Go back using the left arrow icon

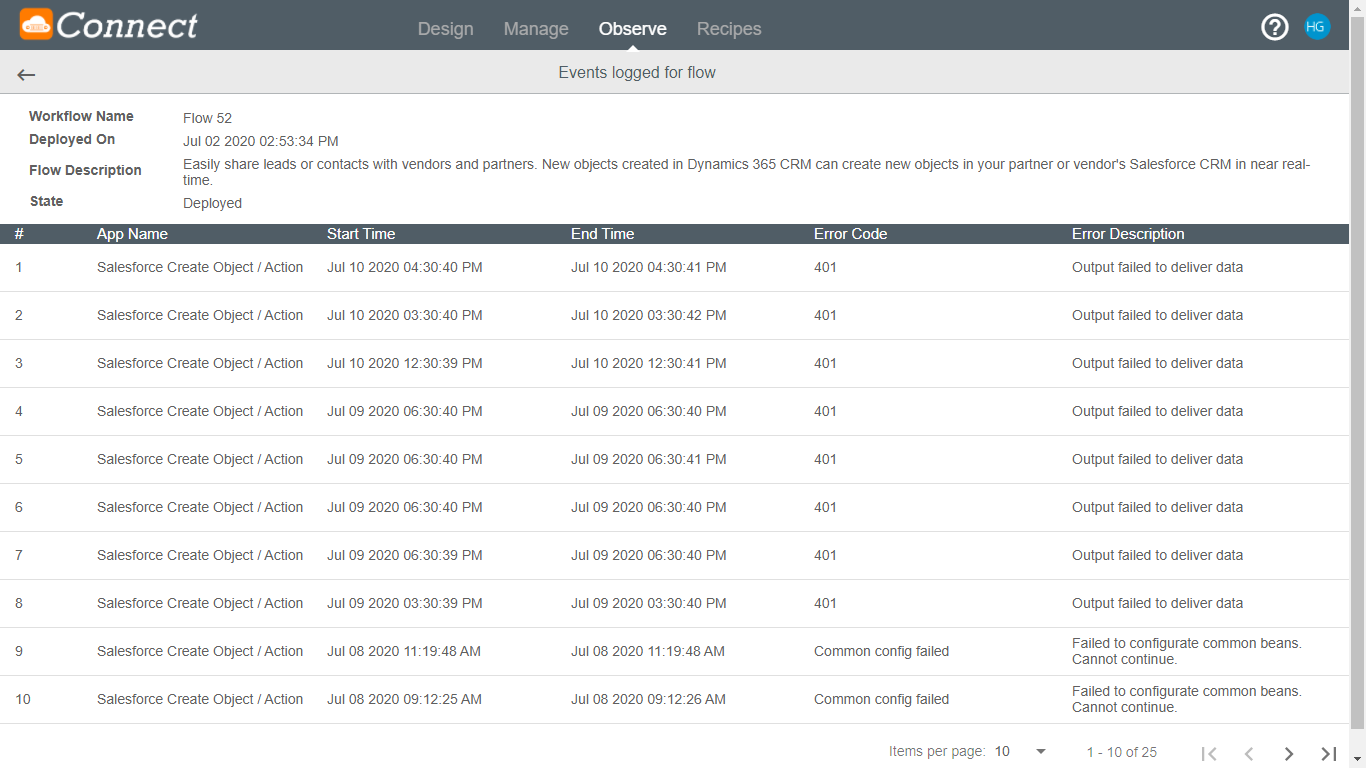pos(26,74)
